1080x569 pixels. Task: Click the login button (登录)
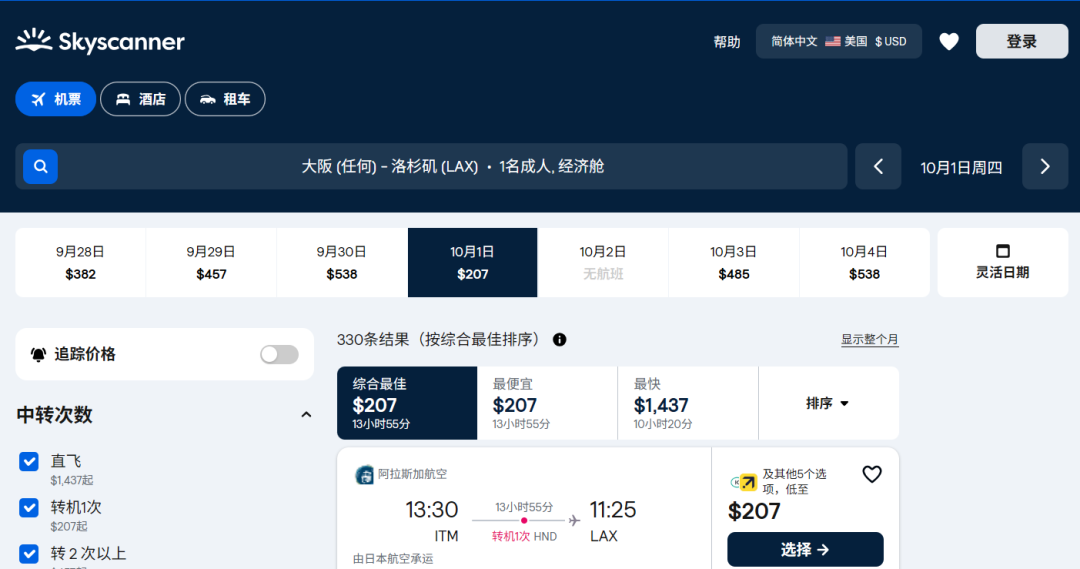pyautogui.click(x=1021, y=41)
